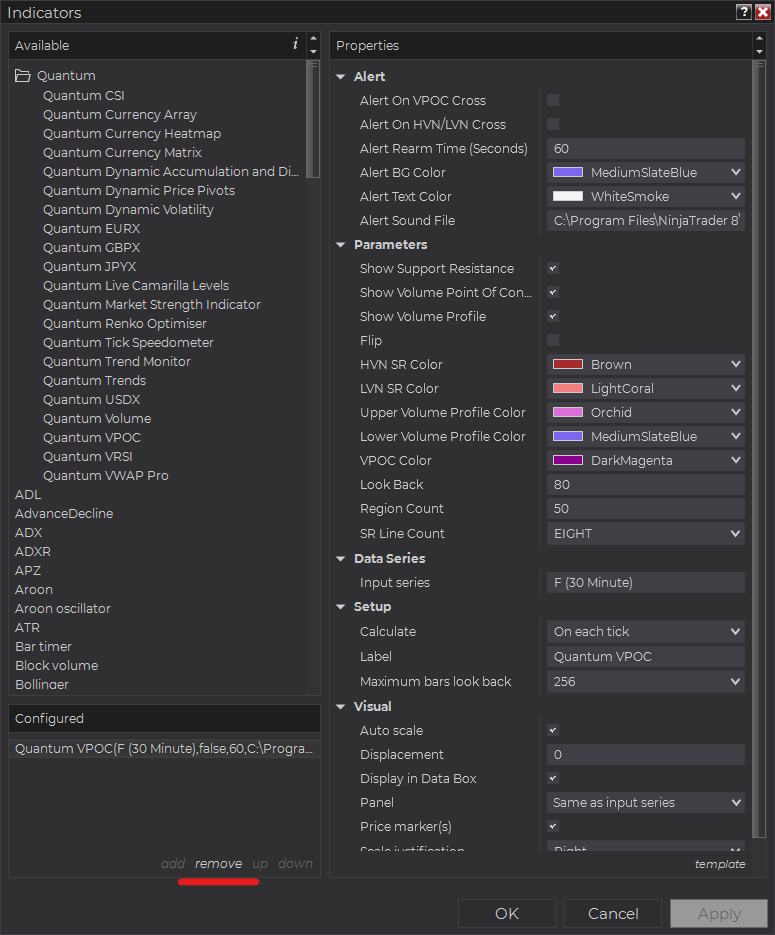Image resolution: width=775 pixels, height=935 pixels.
Task: Click Orchid color swatch for Upper Volume Profile
Action: coord(568,412)
